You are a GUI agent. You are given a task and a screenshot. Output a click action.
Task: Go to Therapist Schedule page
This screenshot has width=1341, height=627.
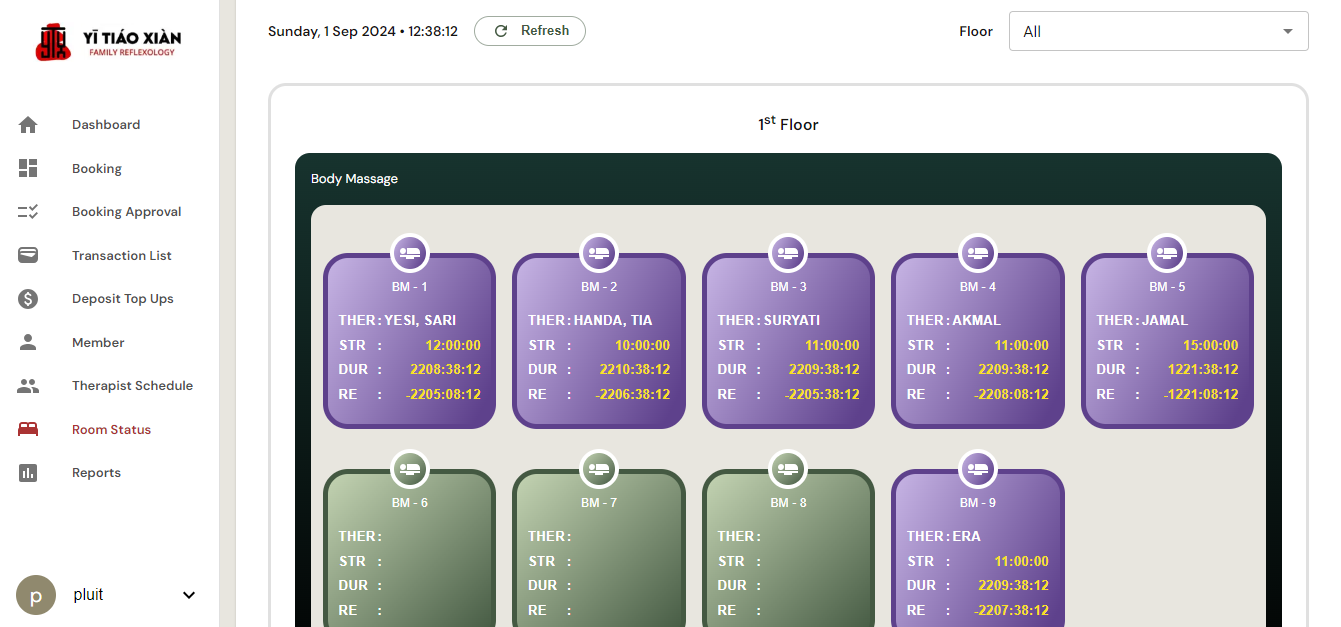pos(132,386)
